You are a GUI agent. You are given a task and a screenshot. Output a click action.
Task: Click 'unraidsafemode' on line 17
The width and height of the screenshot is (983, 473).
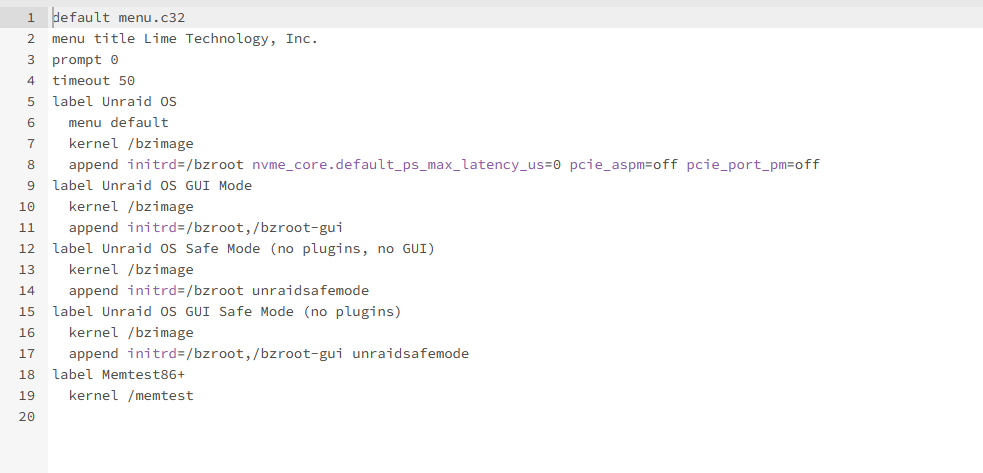coord(411,354)
